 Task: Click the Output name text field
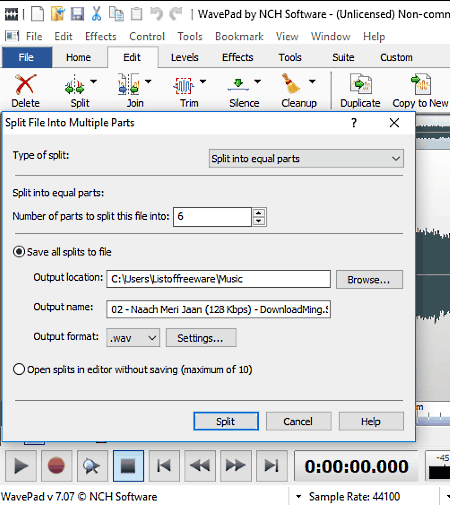point(218,309)
